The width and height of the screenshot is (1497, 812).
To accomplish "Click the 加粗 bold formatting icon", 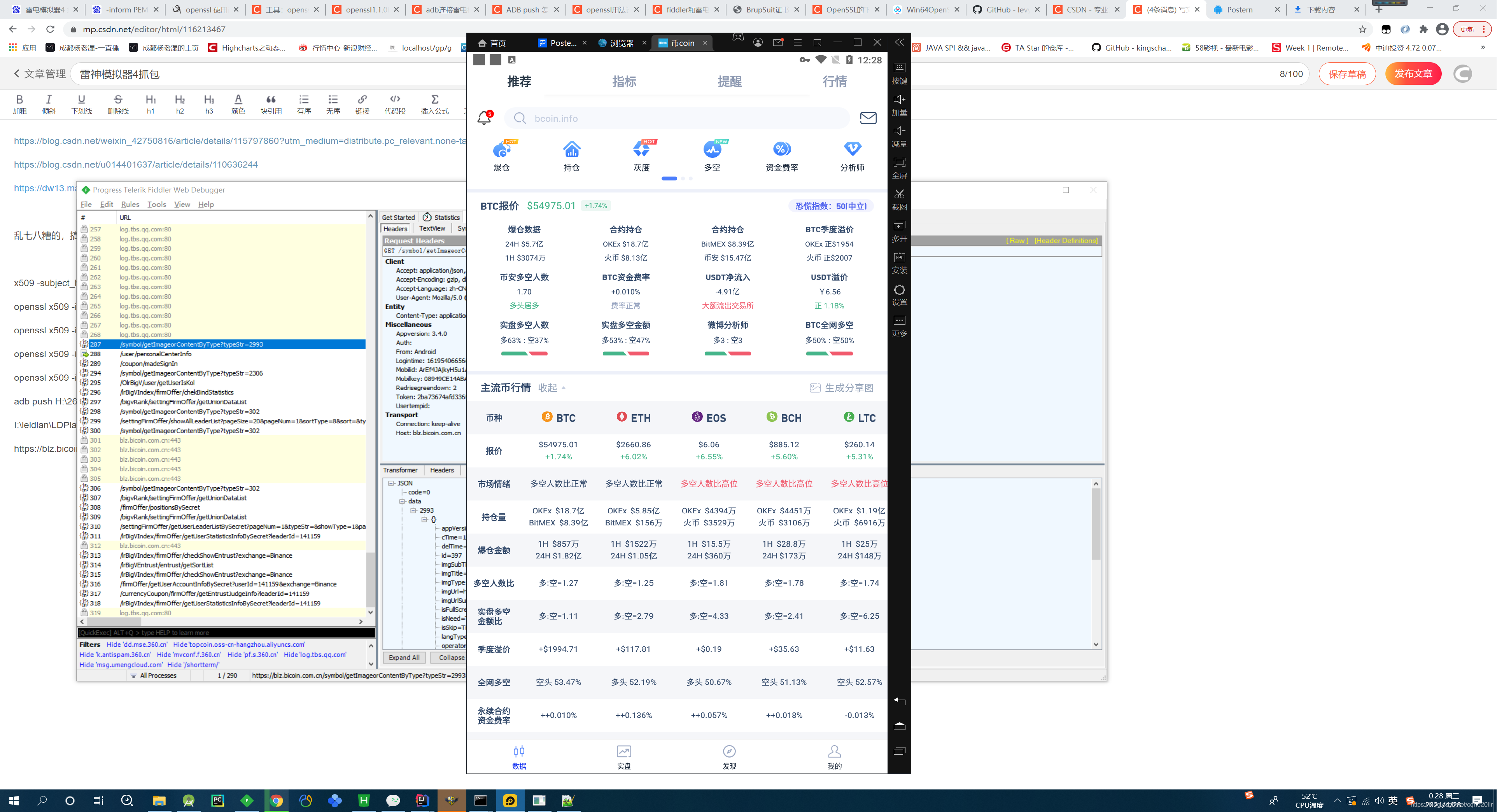I will pyautogui.click(x=19, y=100).
